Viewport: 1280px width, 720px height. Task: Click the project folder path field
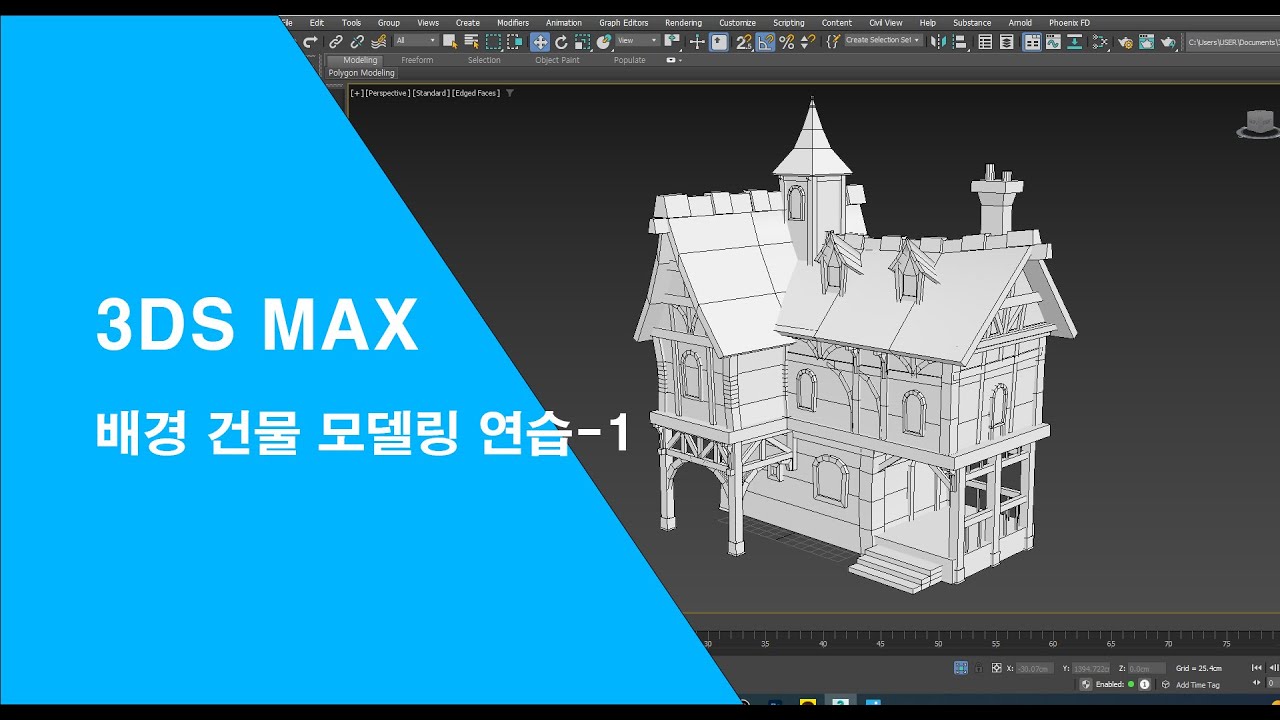(x=1232, y=42)
